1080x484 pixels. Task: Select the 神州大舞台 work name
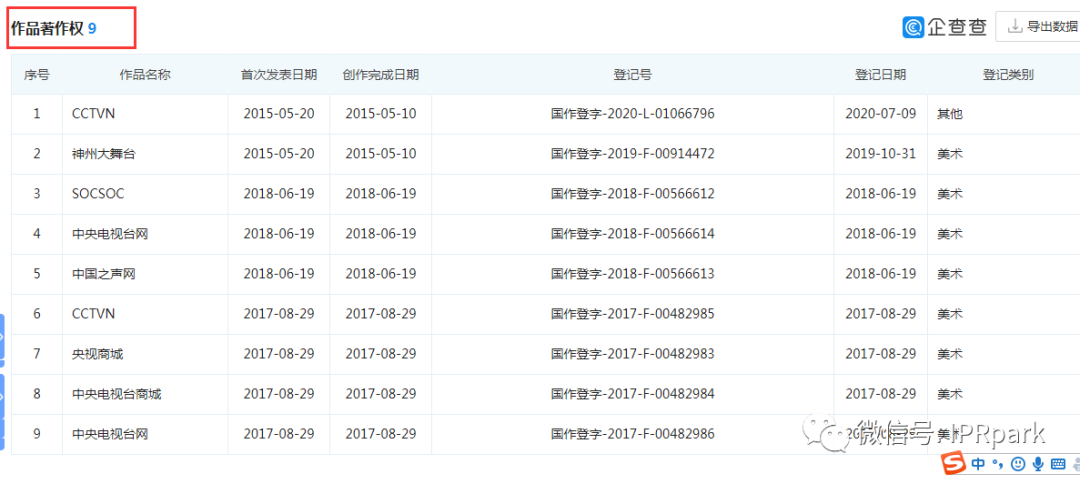[103, 154]
